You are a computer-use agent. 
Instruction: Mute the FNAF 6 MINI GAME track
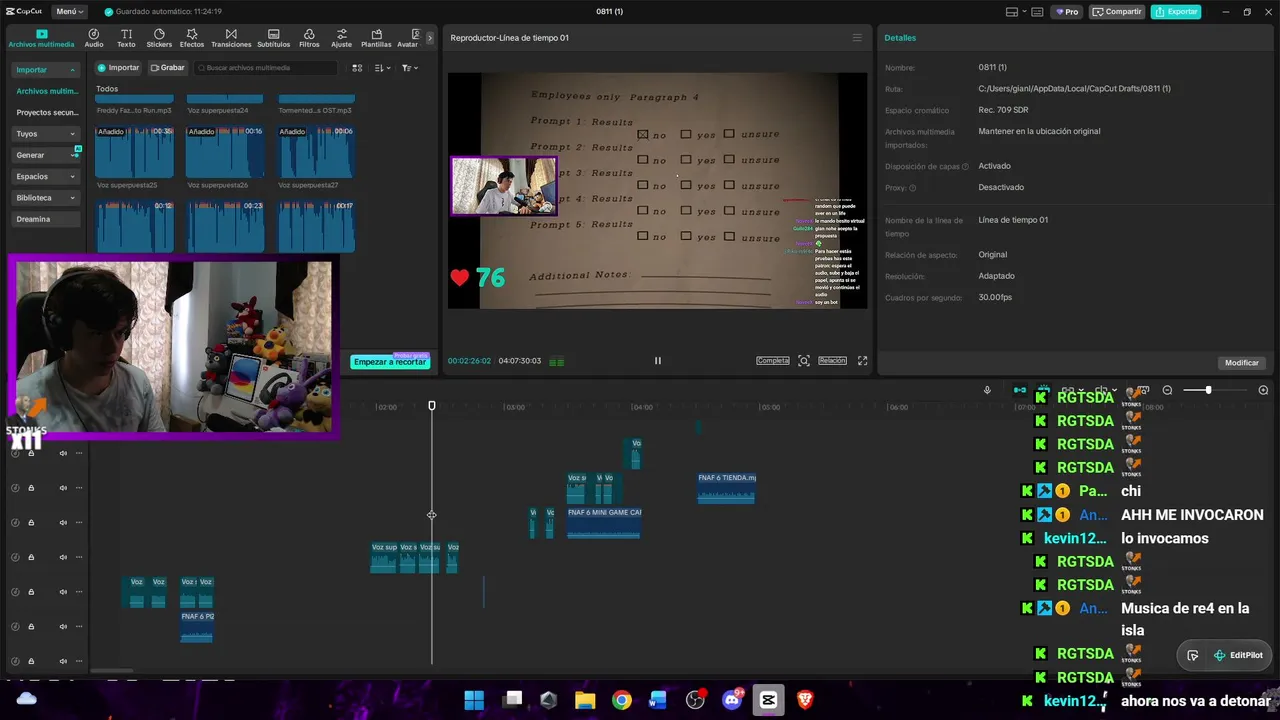coord(63,522)
